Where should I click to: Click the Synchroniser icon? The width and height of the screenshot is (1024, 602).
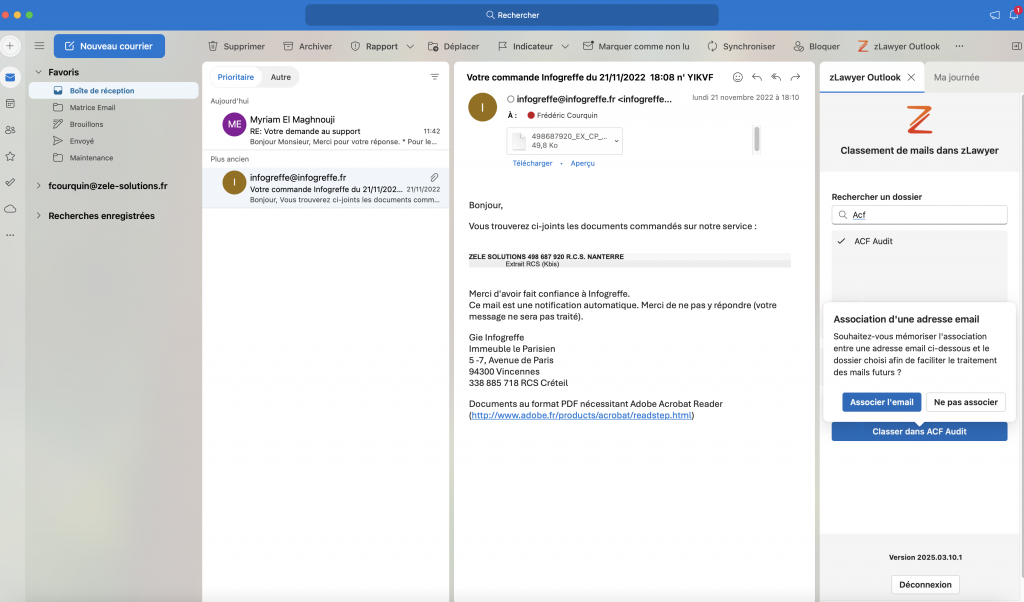coord(712,46)
